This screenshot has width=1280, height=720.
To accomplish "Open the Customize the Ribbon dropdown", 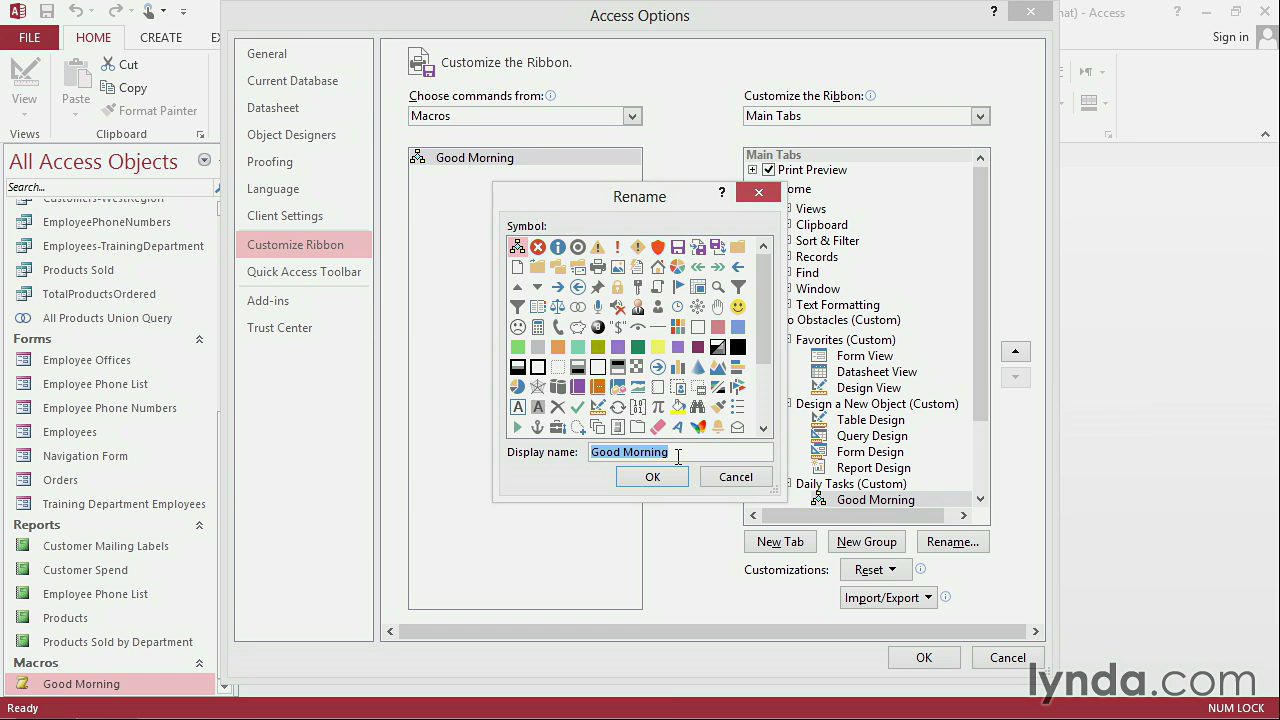I will click(x=980, y=116).
